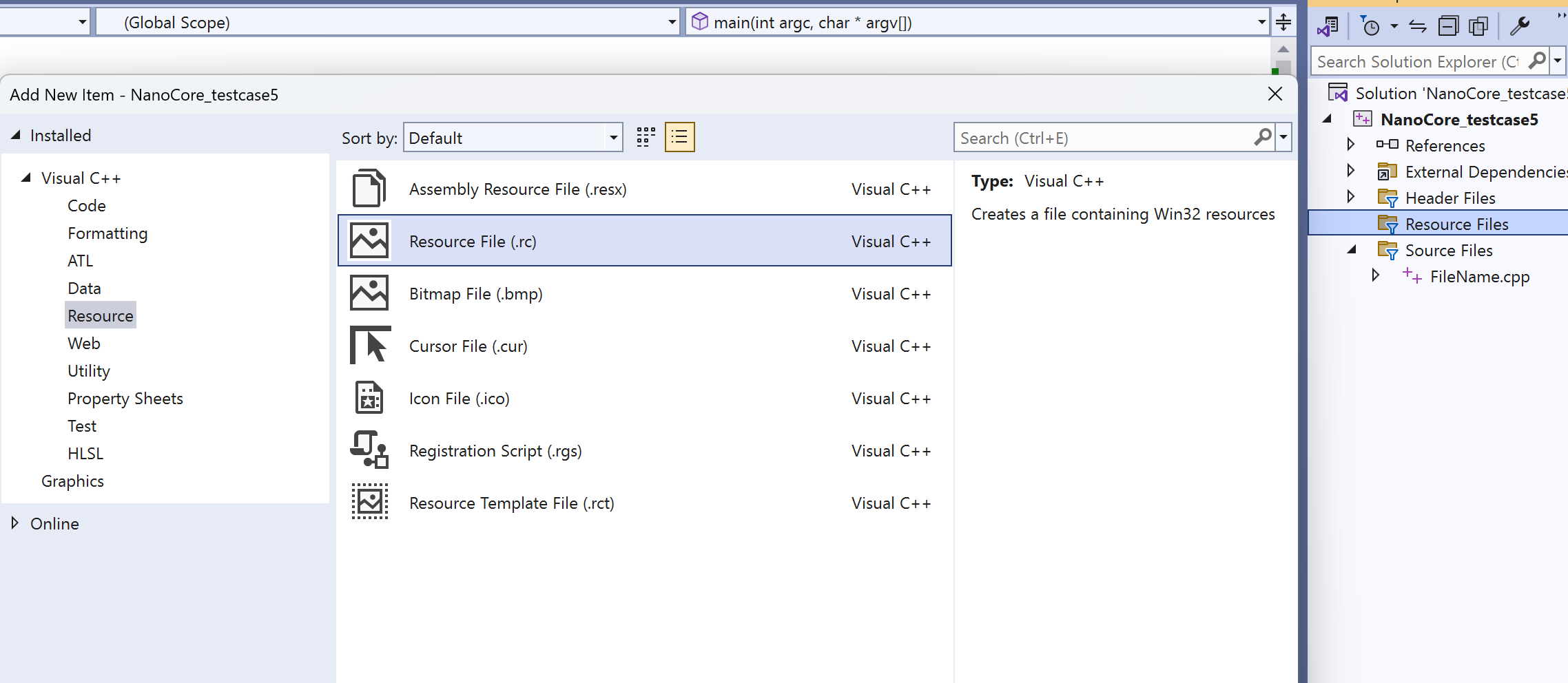Select the Property Sheets category
Image resolution: width=1568 pixels, height=683 pixels.
tap(125, 398)
